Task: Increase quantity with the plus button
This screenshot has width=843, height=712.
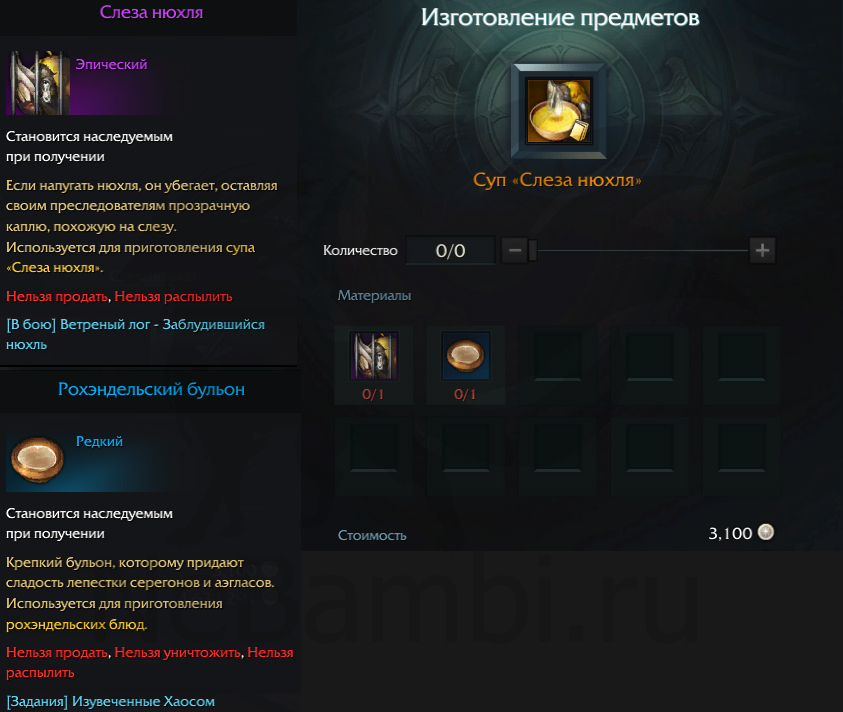Action: (762, 251)
